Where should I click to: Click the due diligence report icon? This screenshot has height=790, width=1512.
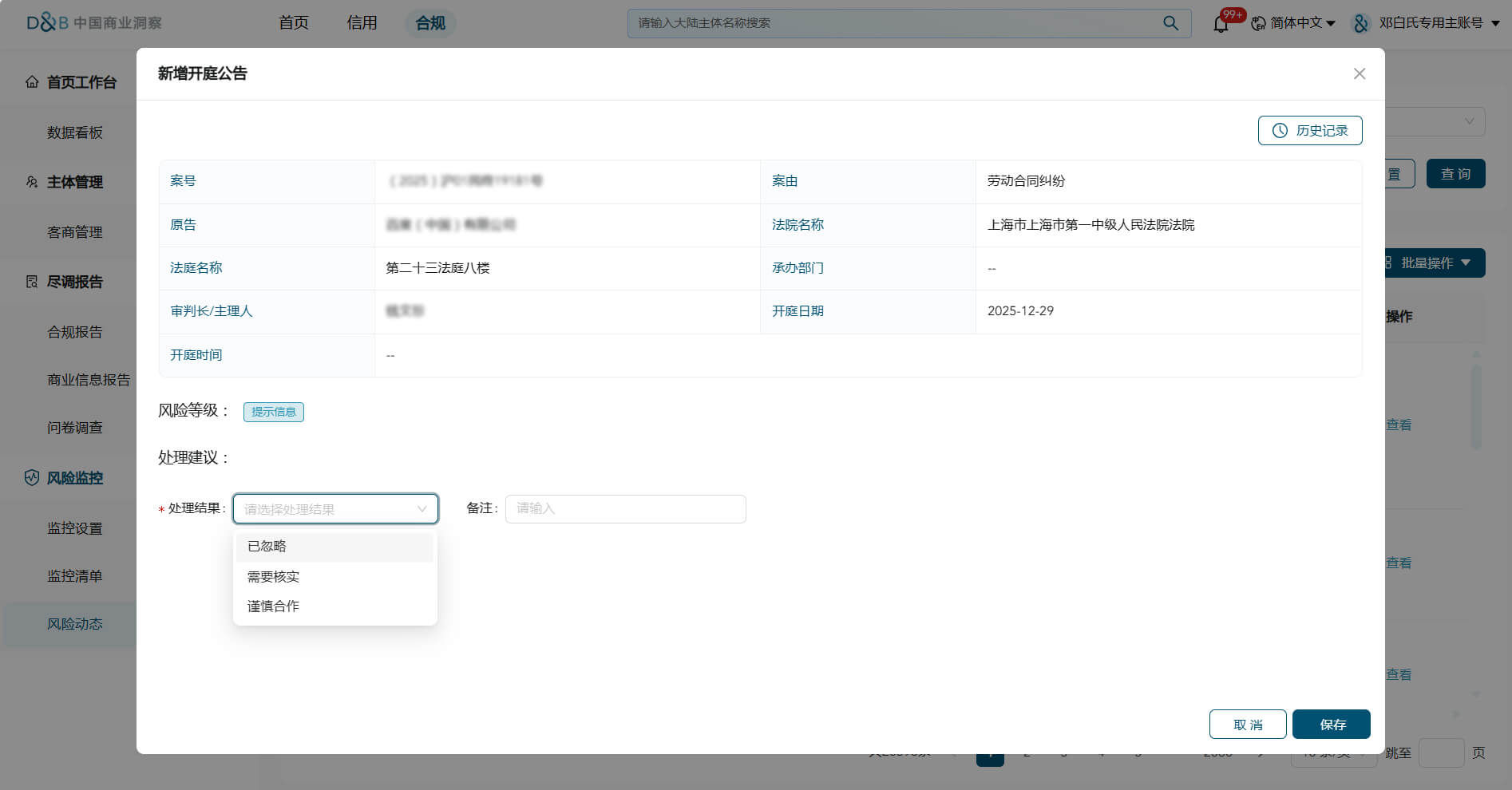tap(32, 282)
